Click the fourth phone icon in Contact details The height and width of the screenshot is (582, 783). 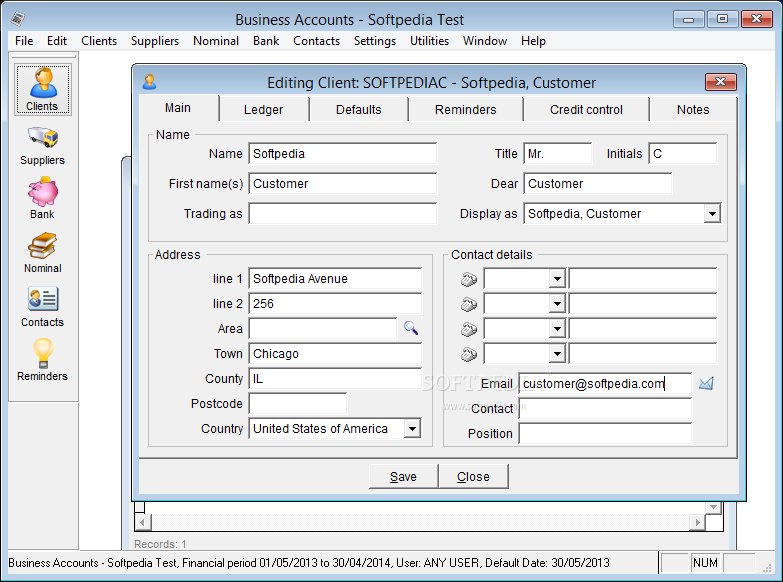click(468, 354)
